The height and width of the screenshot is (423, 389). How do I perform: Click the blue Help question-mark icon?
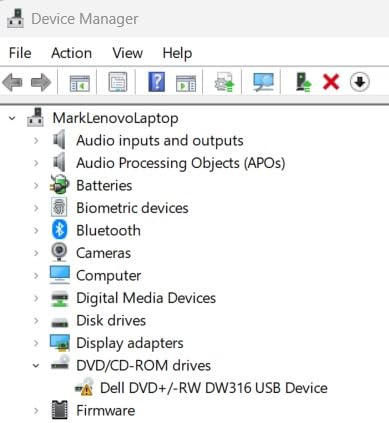[156, 82]
